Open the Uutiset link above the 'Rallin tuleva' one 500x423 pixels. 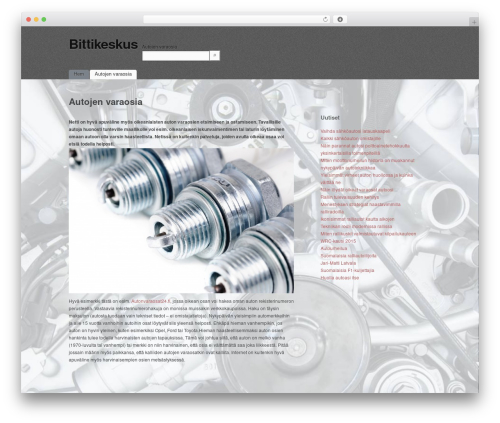[357, 190]
